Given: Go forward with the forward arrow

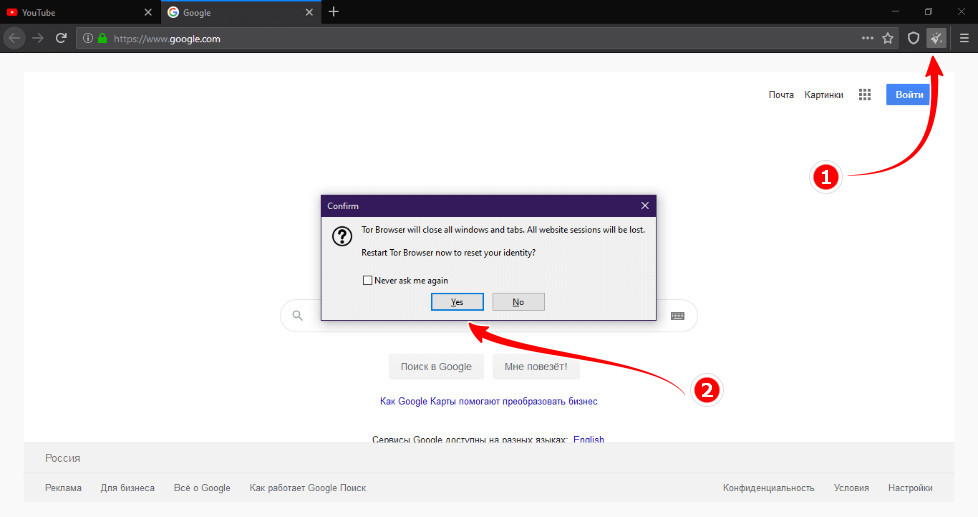Looking at the screenshot, I should 38,38.
